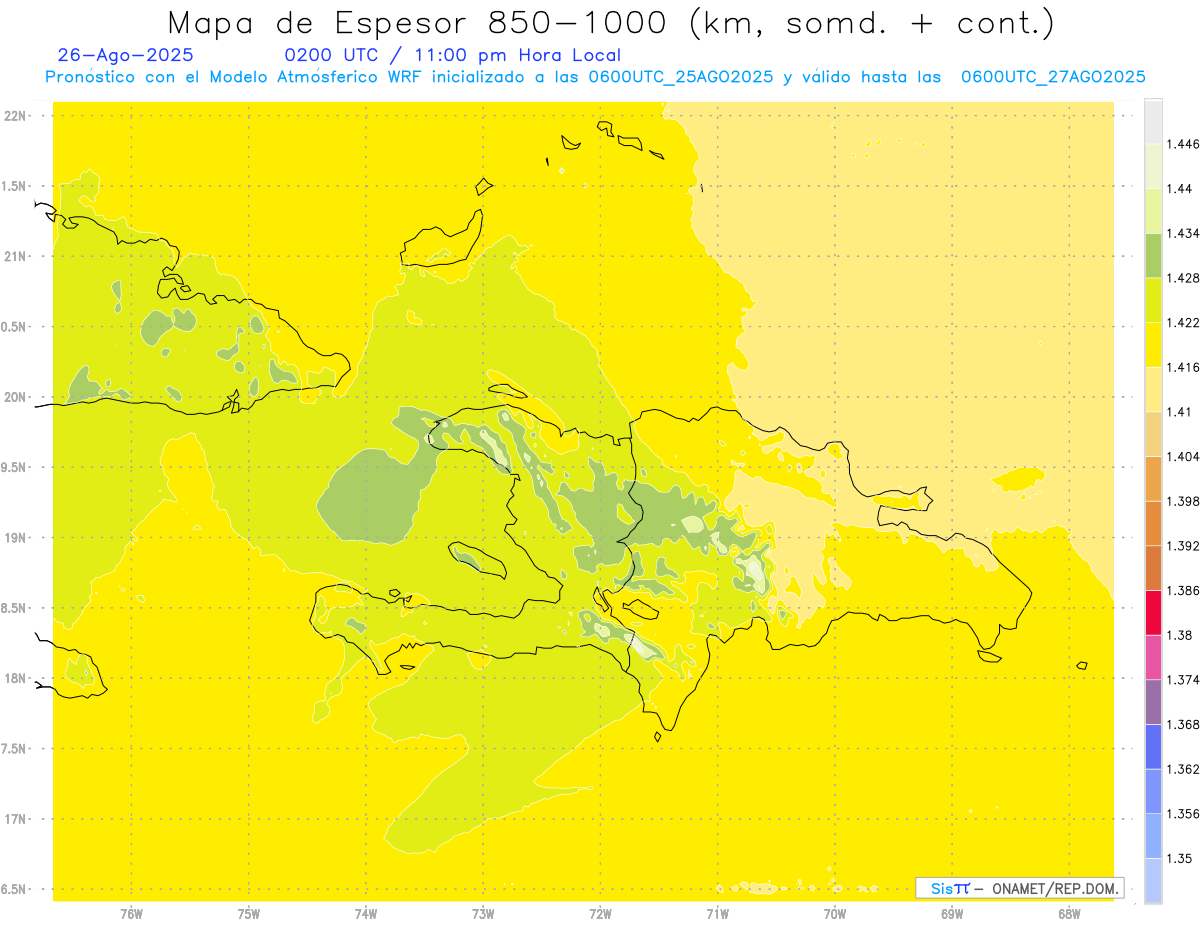Select the legend value '1.368'
The image size is (1200, 927).
coord(1185,724)
